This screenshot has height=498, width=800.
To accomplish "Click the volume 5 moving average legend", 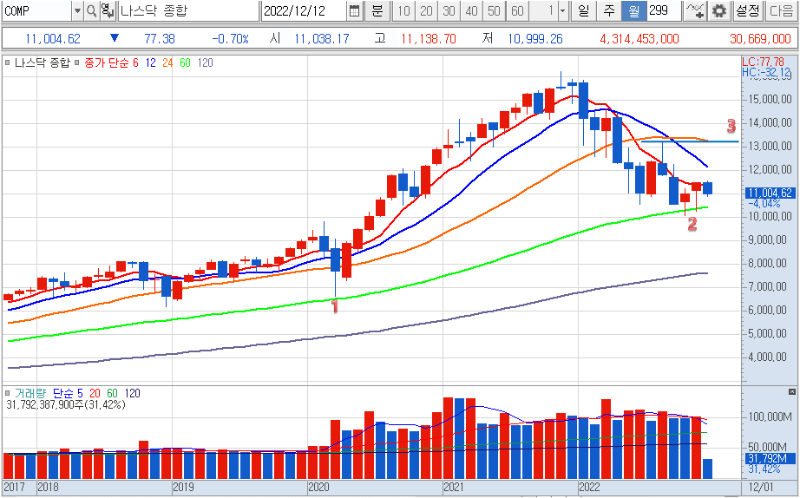I will 80,393.
